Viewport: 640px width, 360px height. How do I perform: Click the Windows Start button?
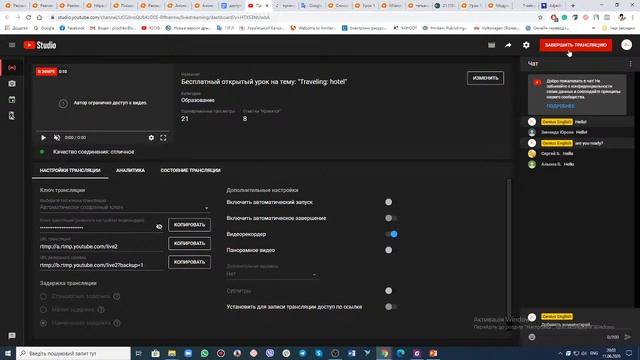click(x=8, y=353)
